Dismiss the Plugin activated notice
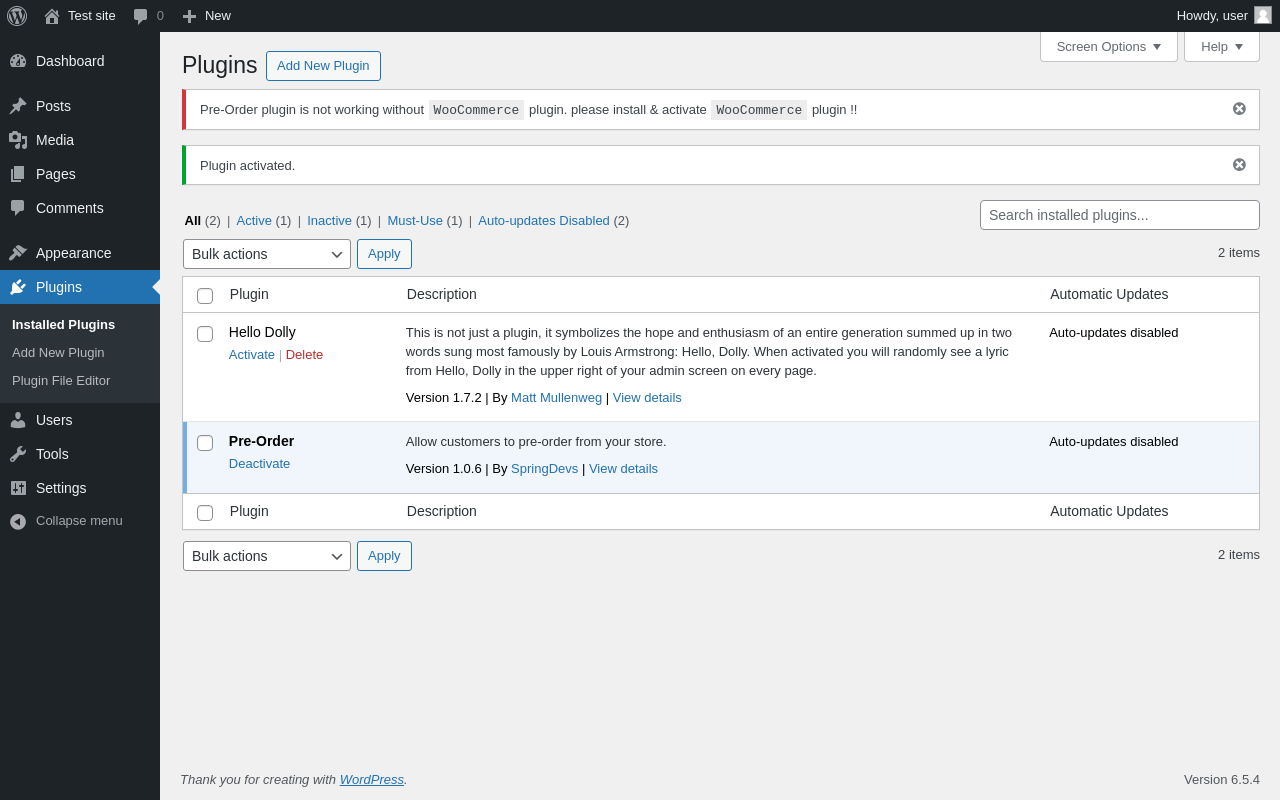Screen dimensions: 1280x800 (1239, 165)
